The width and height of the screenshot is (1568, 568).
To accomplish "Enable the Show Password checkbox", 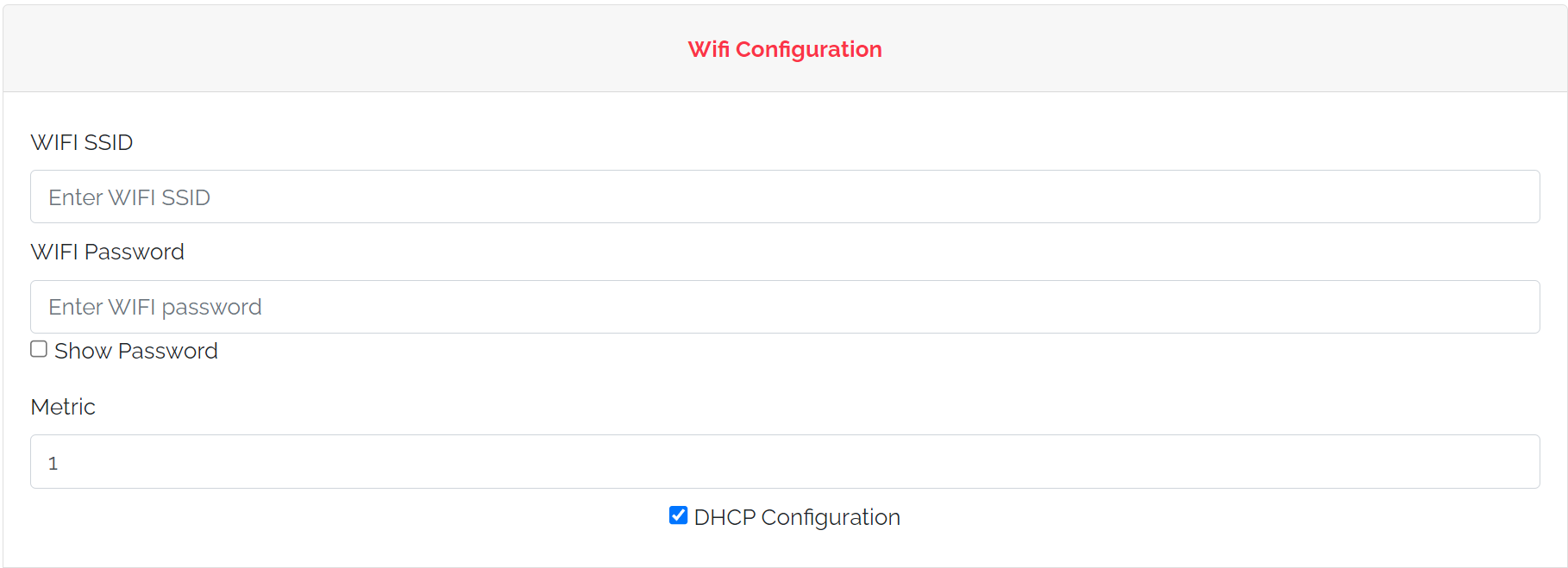I will (x=38, y=348).
